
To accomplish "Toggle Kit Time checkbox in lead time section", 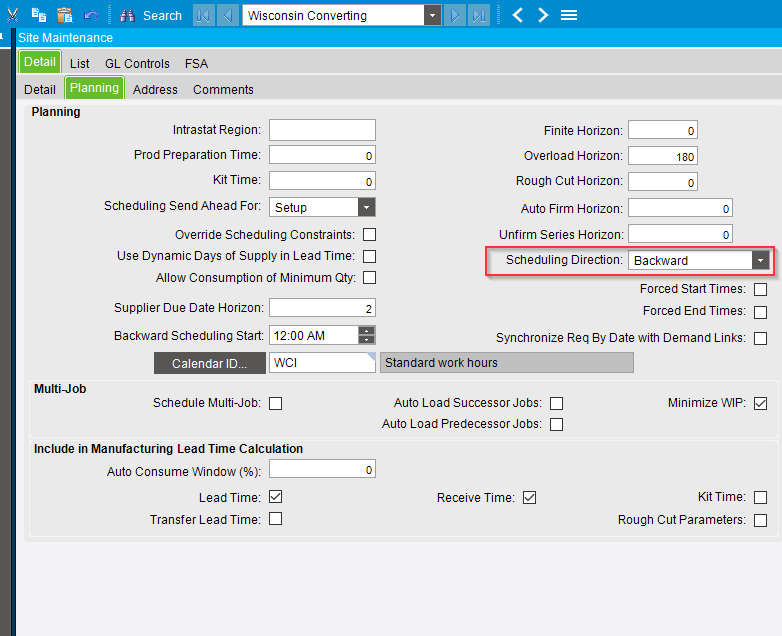I will (761, 497).
